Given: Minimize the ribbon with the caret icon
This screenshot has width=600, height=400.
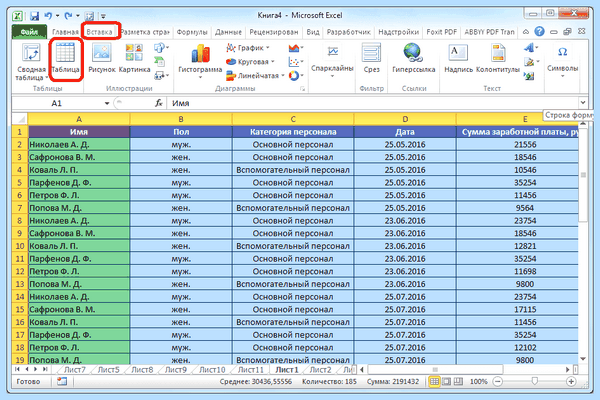Looking at the screenshot, I should point(526,32).
